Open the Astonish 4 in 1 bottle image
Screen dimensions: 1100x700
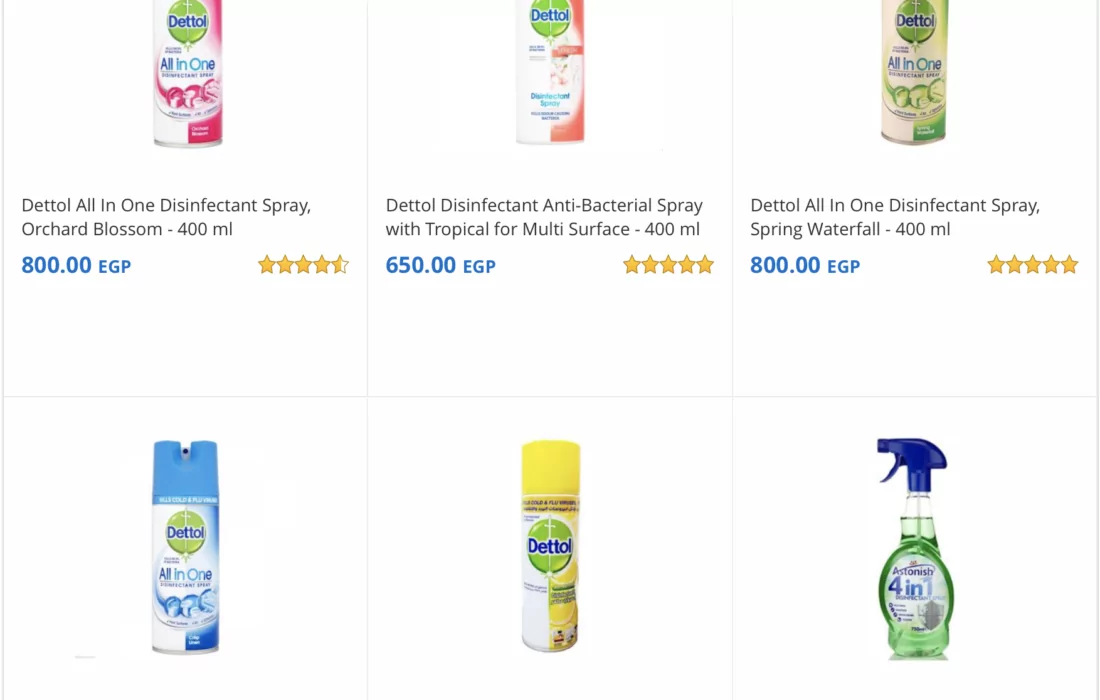[x=913, y=548]
